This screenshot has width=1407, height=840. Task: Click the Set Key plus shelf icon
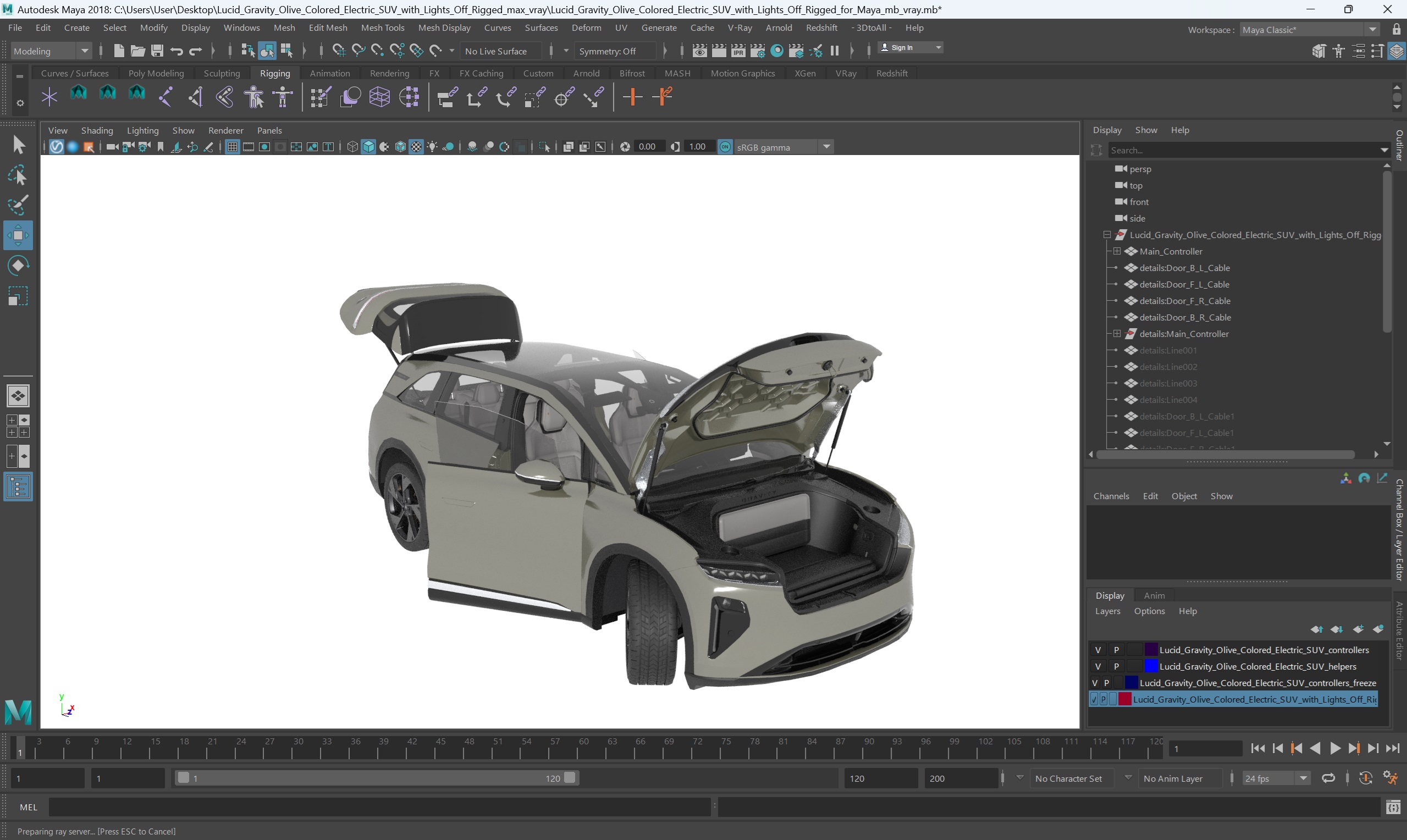[x=633, y=97]
